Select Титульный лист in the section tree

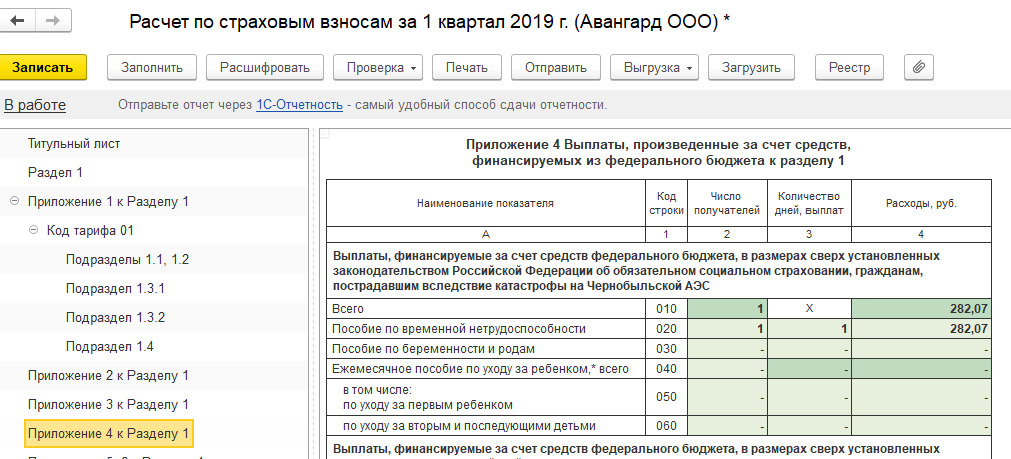pyautogui.click(x=74, y=144)
